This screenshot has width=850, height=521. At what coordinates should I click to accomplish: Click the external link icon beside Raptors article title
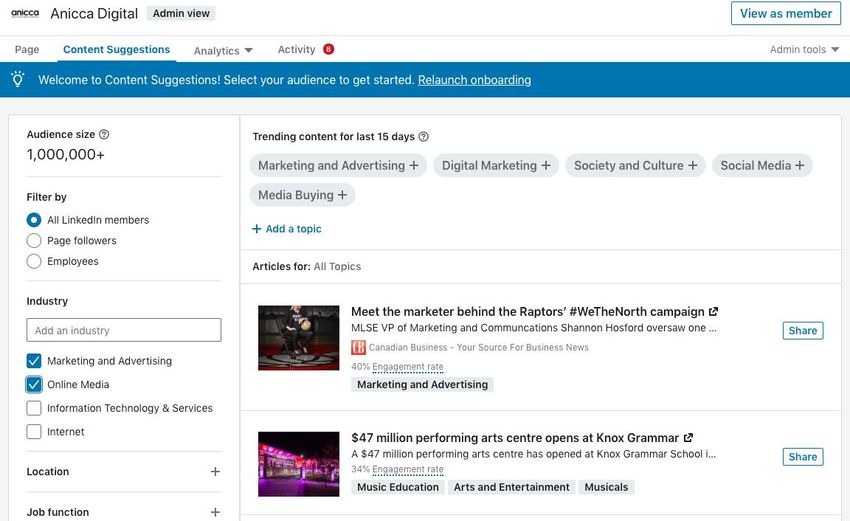point(713,312)
